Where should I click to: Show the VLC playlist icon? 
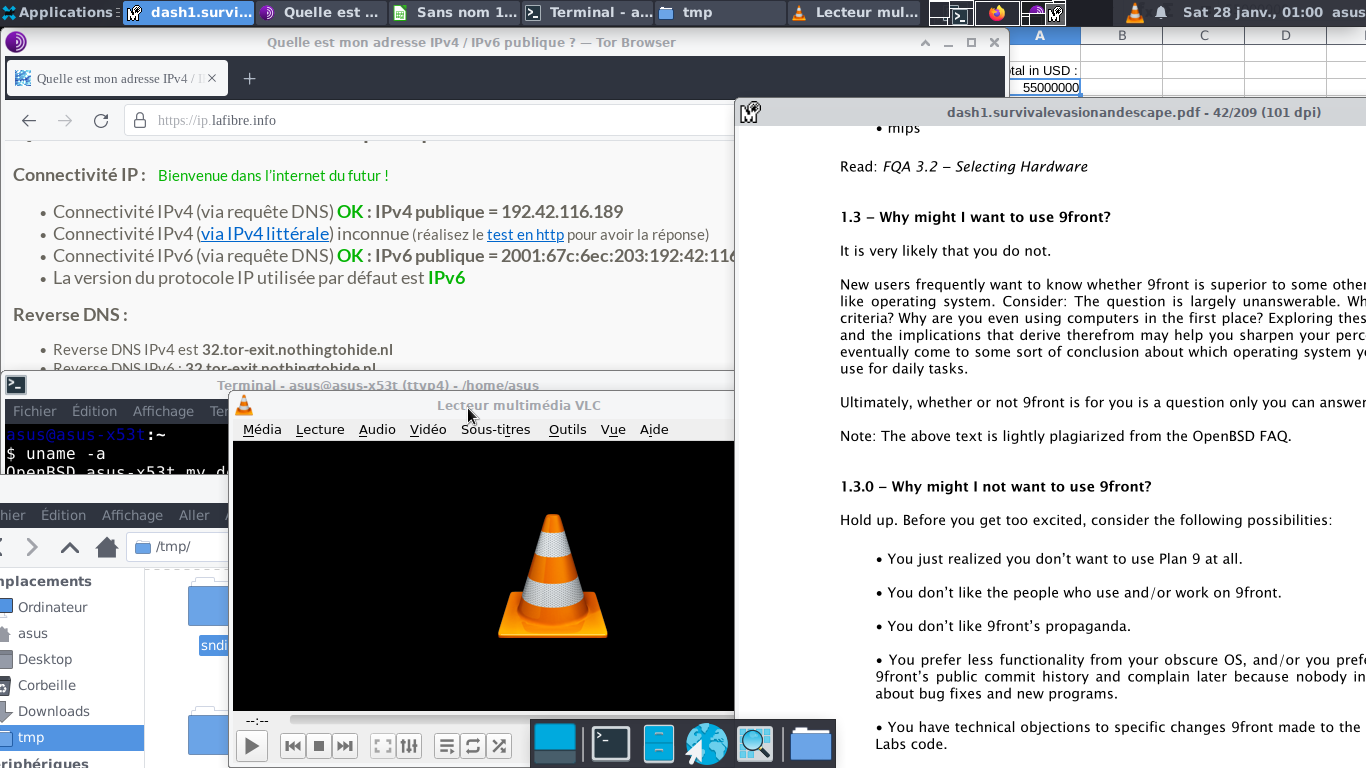click(447, 746)
